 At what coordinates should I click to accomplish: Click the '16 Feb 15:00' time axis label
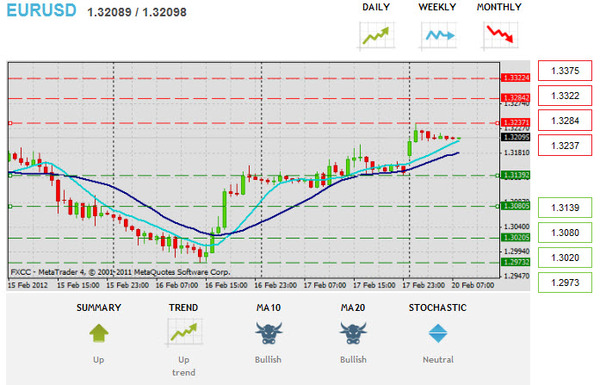226,285
